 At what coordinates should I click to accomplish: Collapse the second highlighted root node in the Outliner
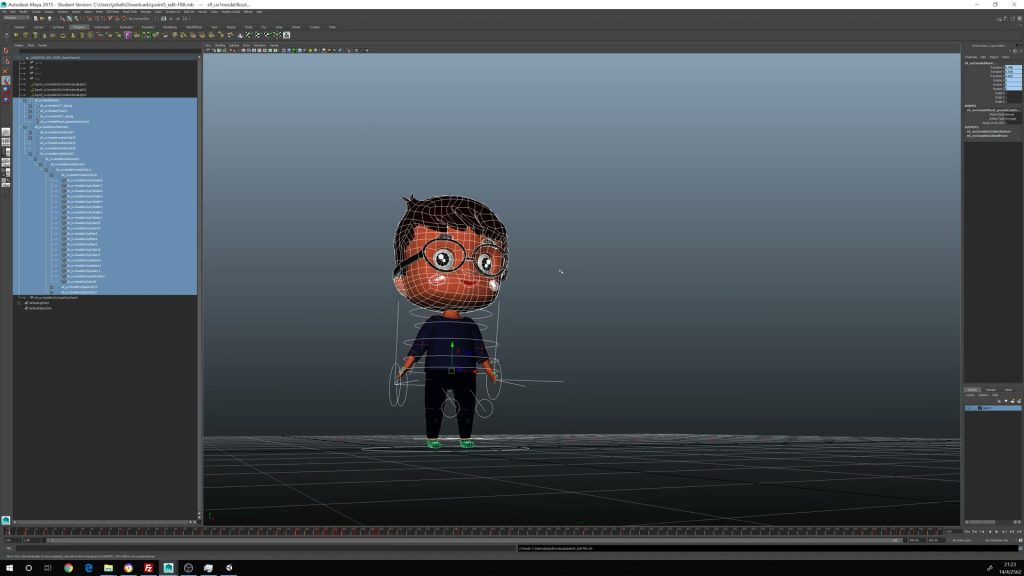pyautogui.click(x=25, y=127)
